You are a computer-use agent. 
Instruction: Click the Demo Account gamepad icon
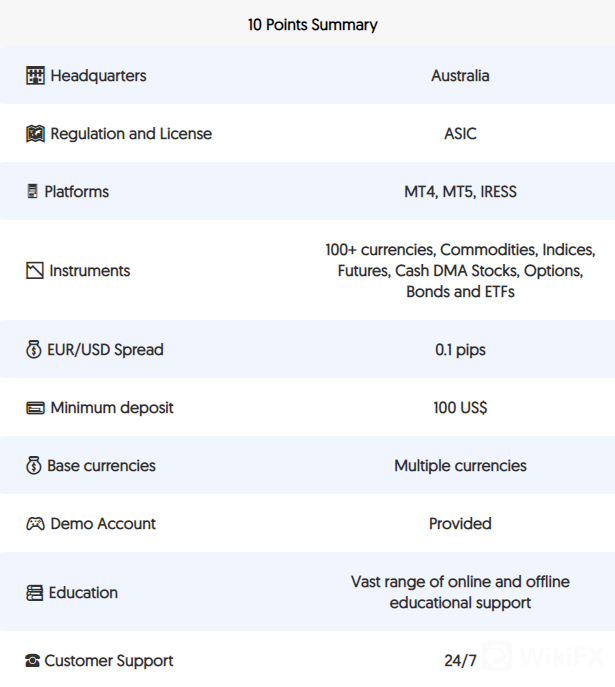35,524
